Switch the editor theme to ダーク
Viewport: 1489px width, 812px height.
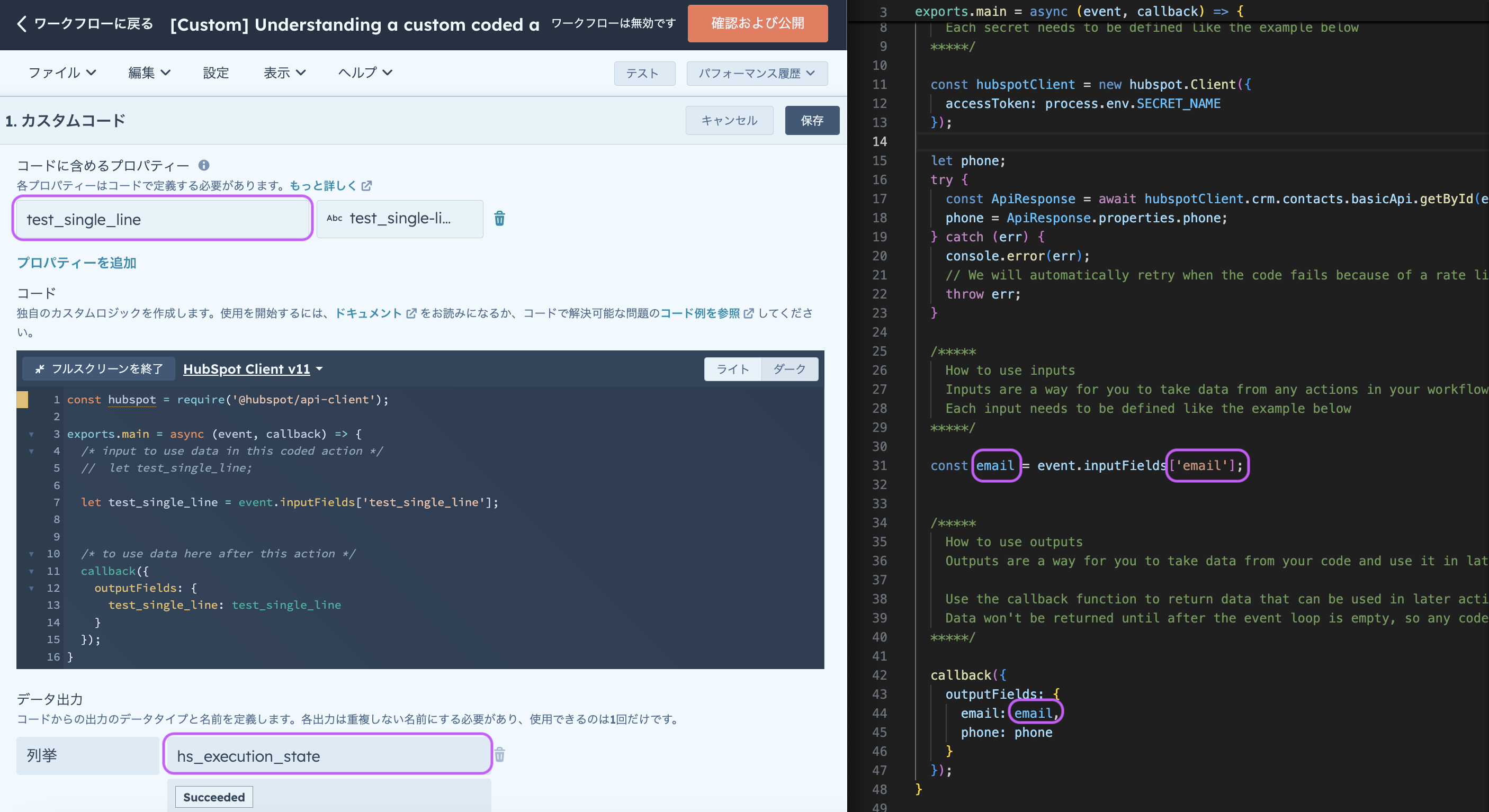click(x=789, y=369)
